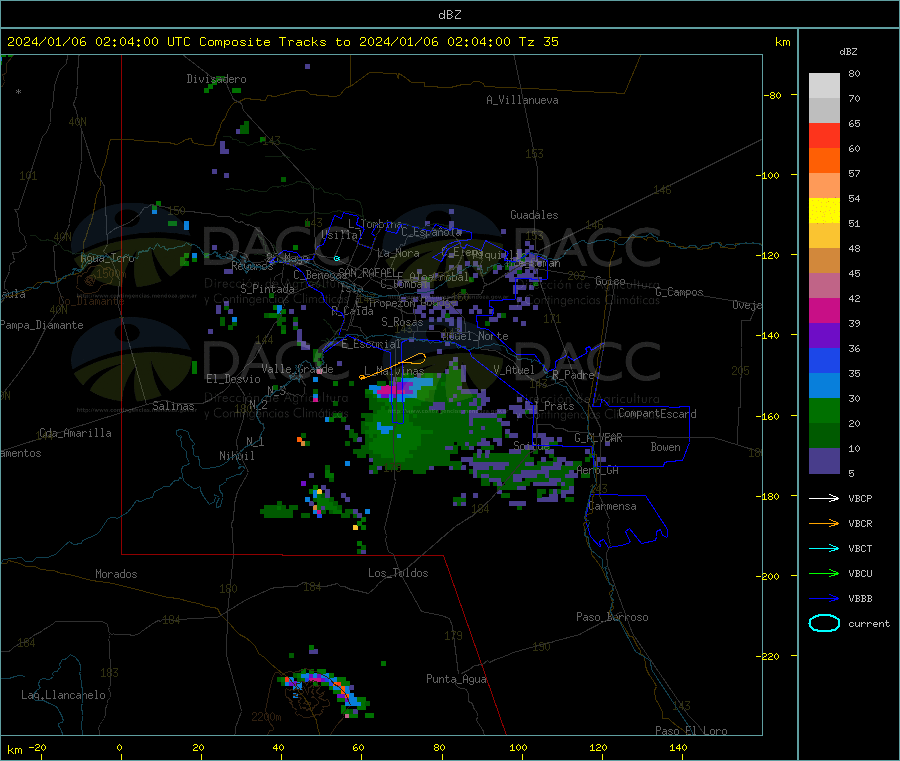Click the white VBCP arrow legend icon
This screenshot has width=900, height=761.
pos(824,498)
